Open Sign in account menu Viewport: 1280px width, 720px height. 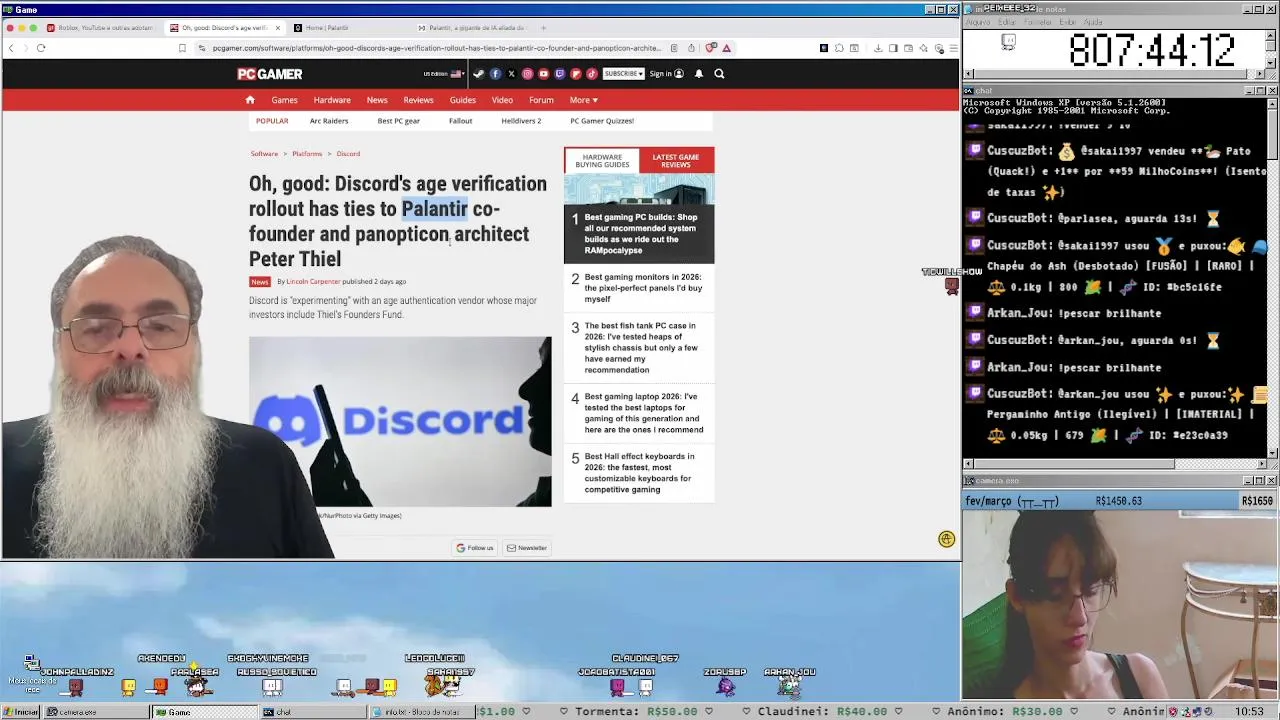pos(666,74)
